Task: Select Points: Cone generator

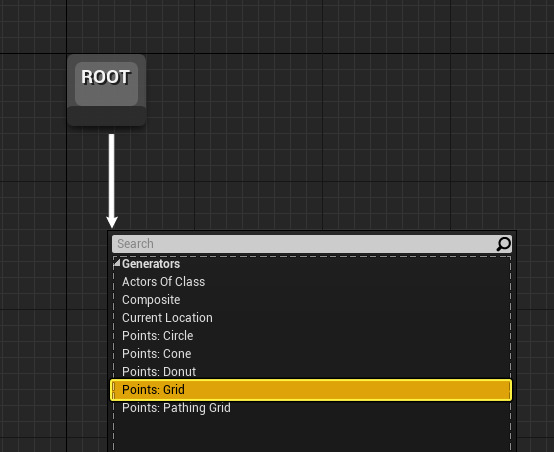Action: tap(157, 354)
